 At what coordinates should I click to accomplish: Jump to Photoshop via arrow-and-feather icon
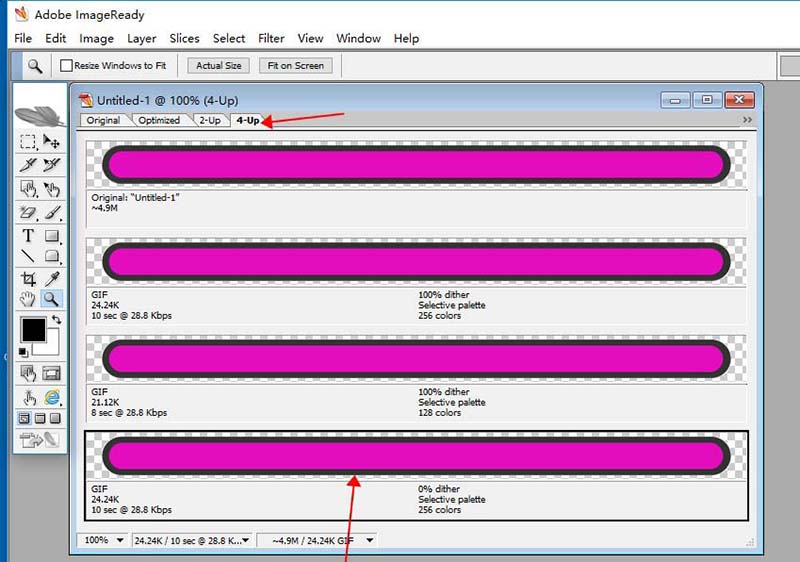coord(39,440)
